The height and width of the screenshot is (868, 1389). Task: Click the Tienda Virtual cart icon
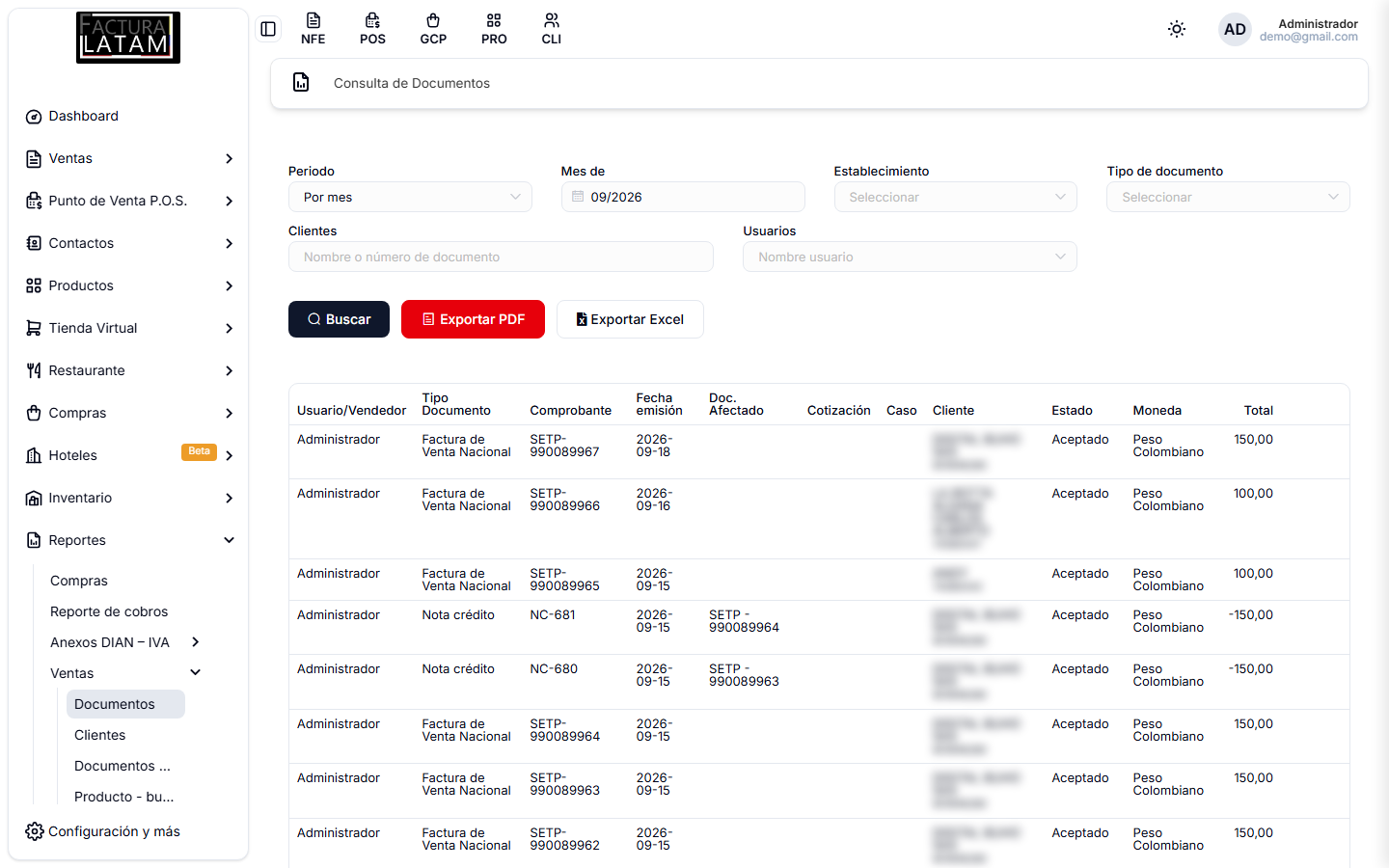click(34, 329)
